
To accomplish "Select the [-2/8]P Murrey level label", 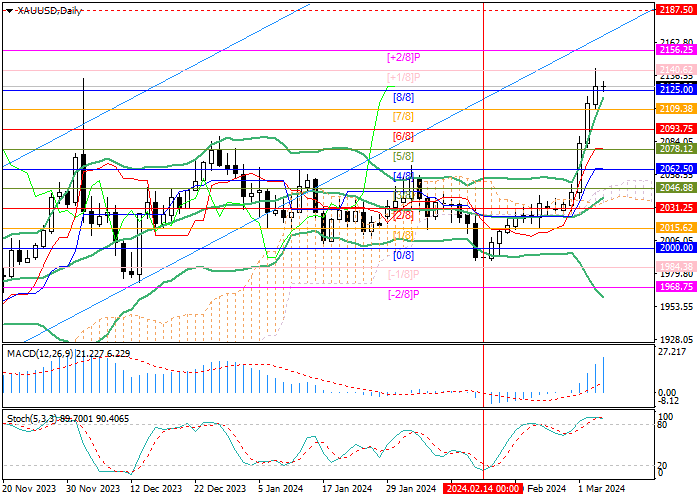I will click(x=404, y=294).
